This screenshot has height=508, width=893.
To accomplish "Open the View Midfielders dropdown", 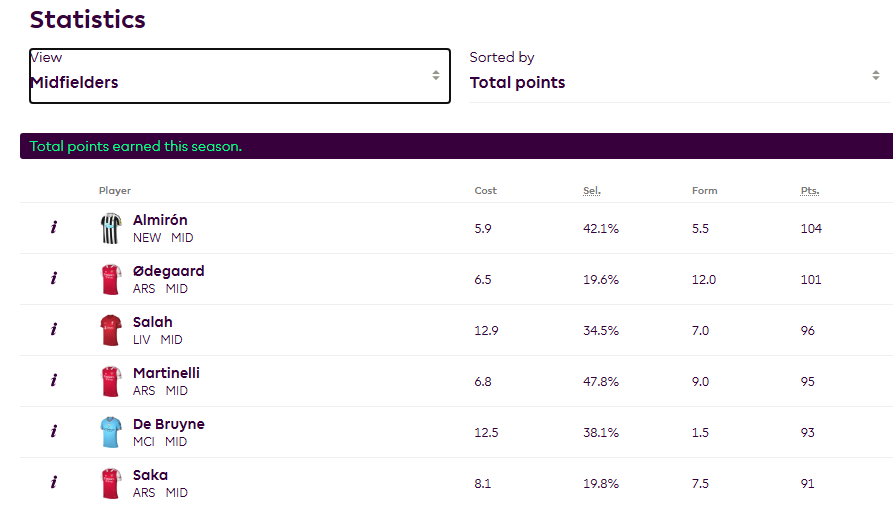I will tap(240, 76).
